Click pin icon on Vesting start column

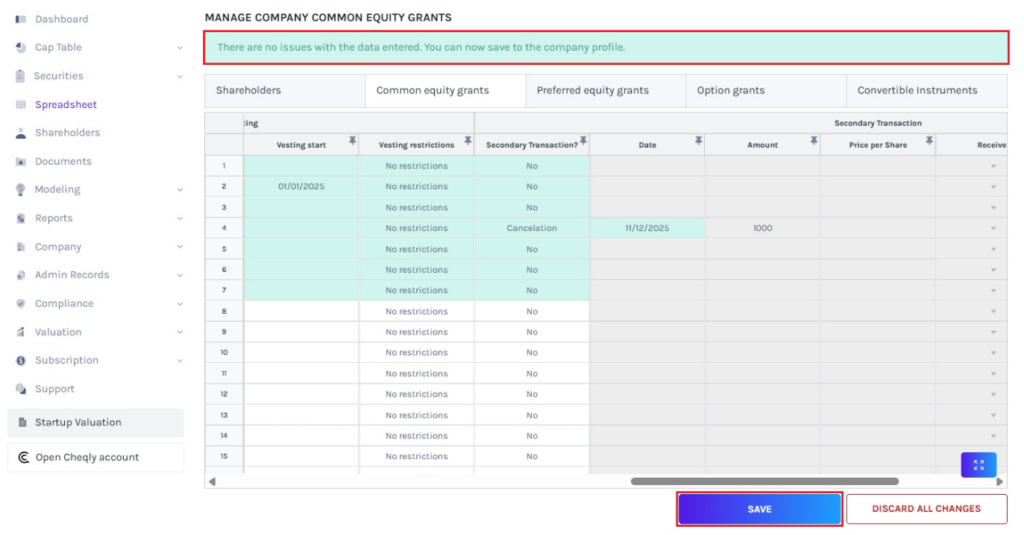click(x=352, y=142)
